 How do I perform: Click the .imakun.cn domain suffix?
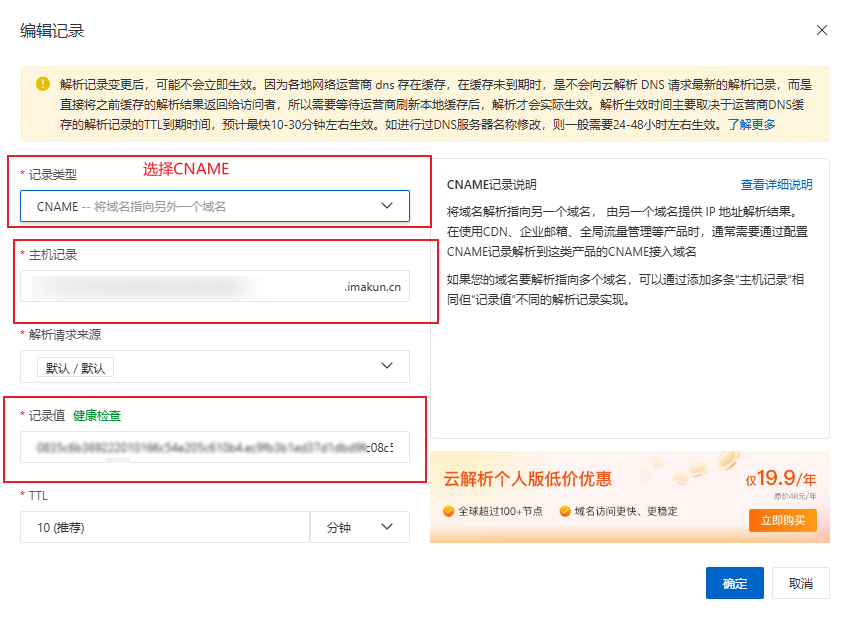tap(372, 287)
